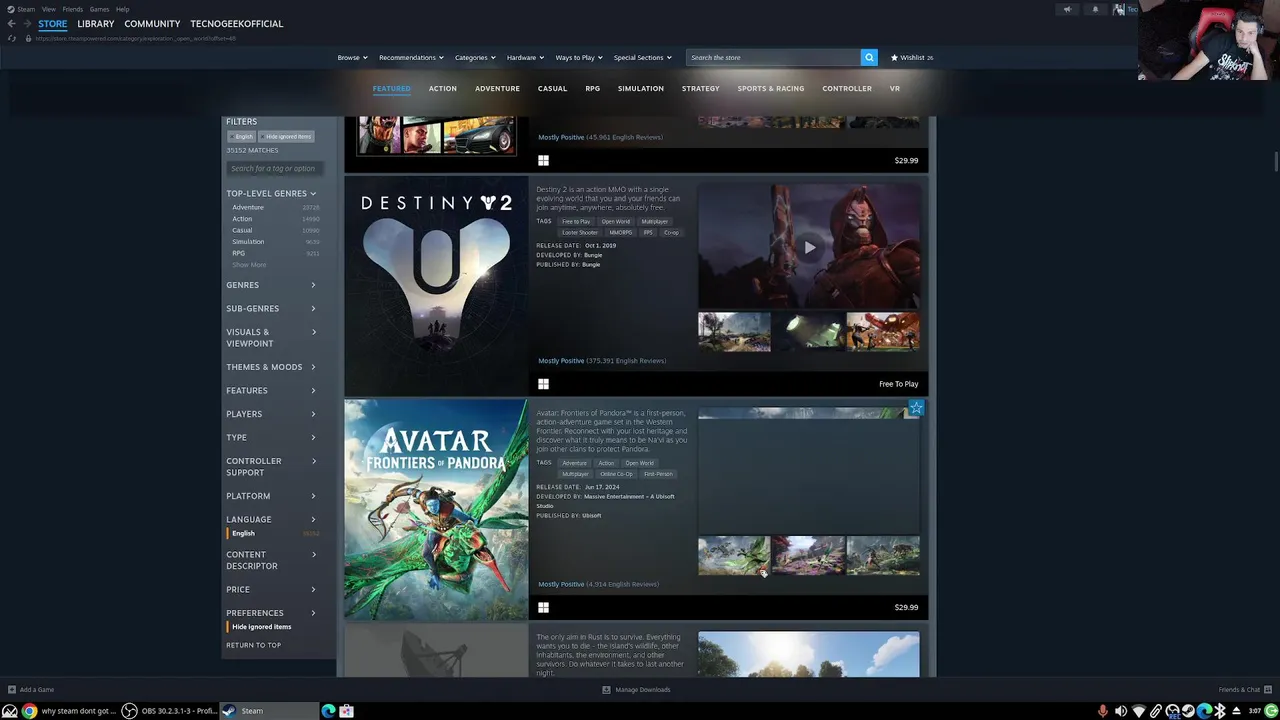Open the Avatar Frontiers of Pandora cover art
This screenshot has width=1280, height=720.
point(436,510)
